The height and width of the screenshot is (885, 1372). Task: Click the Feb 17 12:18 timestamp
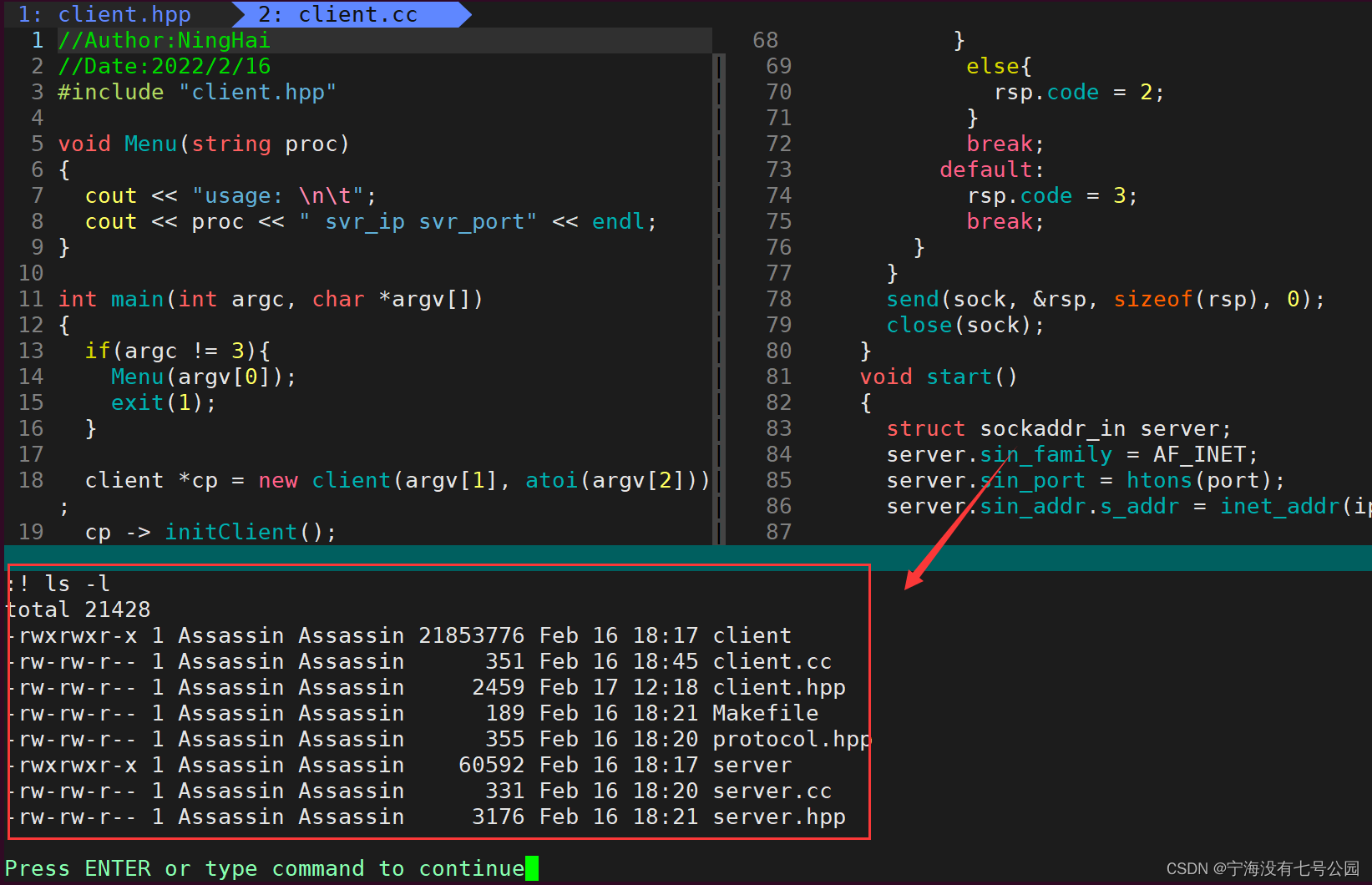point(619,687)
